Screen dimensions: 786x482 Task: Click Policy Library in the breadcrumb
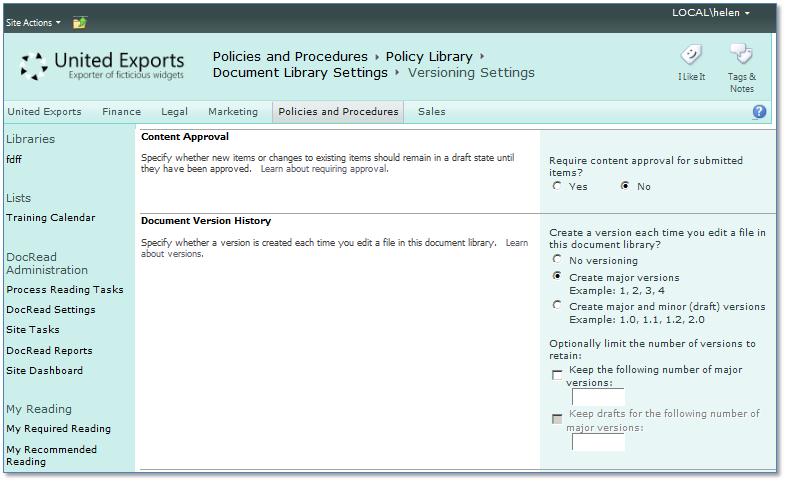click(429, 57)
